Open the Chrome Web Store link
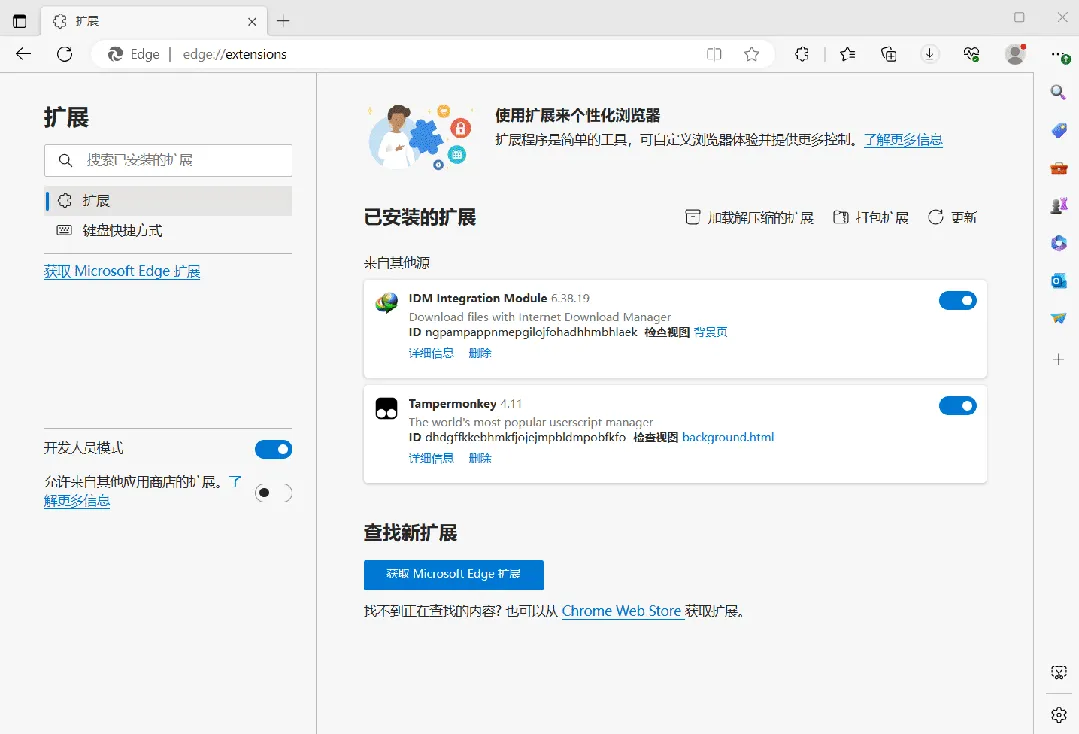1079x734 pixels. coord(621,611)
